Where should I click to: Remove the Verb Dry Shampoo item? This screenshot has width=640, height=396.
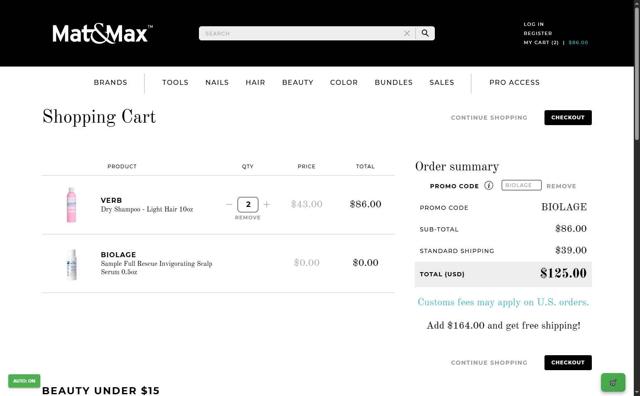click(248, 218)
